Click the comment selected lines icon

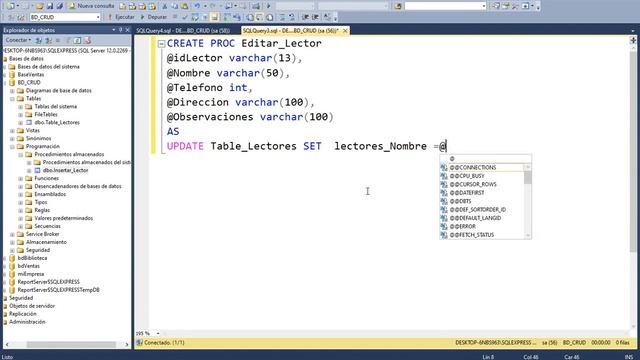tap(282, 17)
